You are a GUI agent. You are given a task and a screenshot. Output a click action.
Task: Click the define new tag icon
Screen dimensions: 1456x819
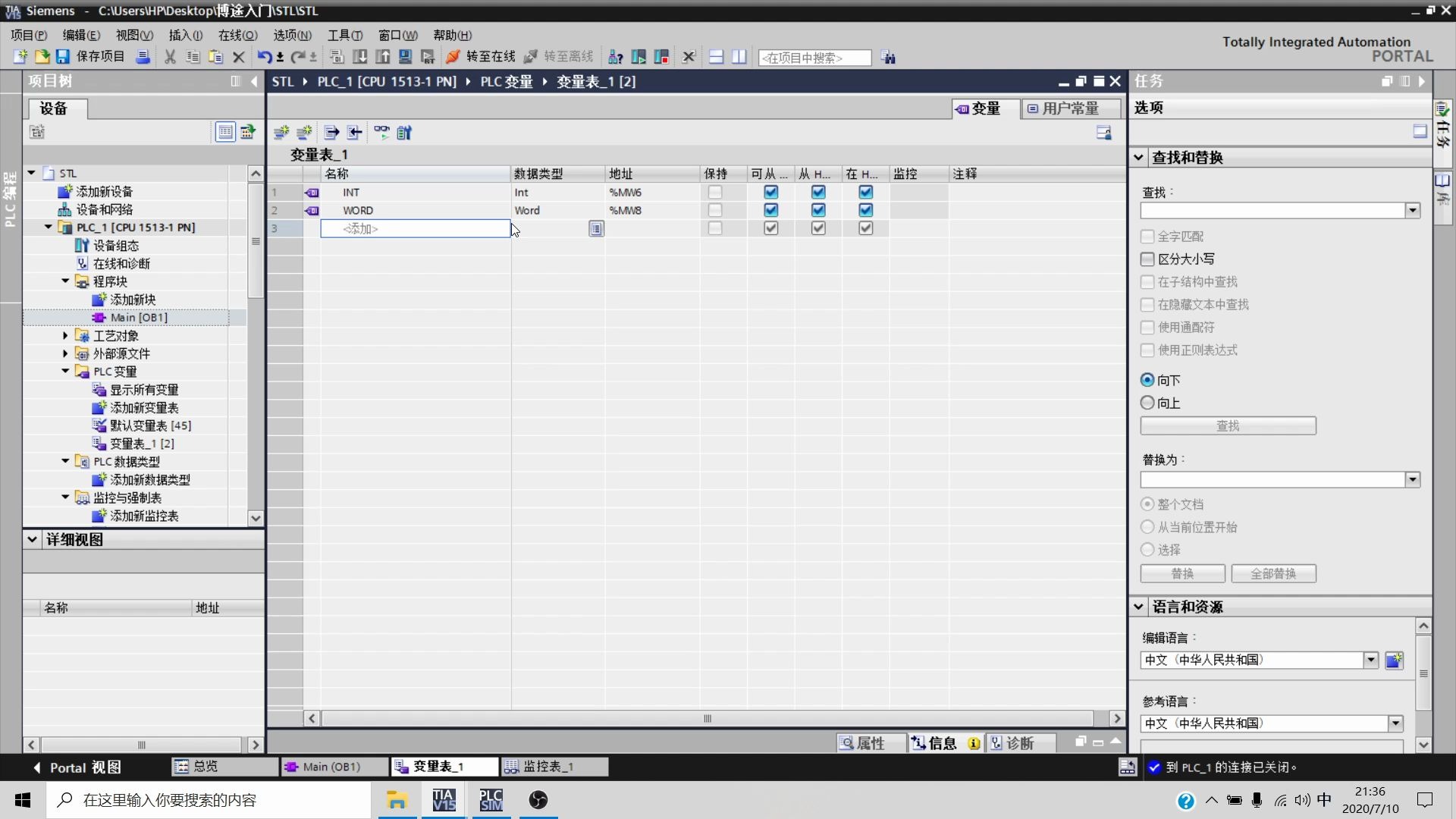[283, 131]
